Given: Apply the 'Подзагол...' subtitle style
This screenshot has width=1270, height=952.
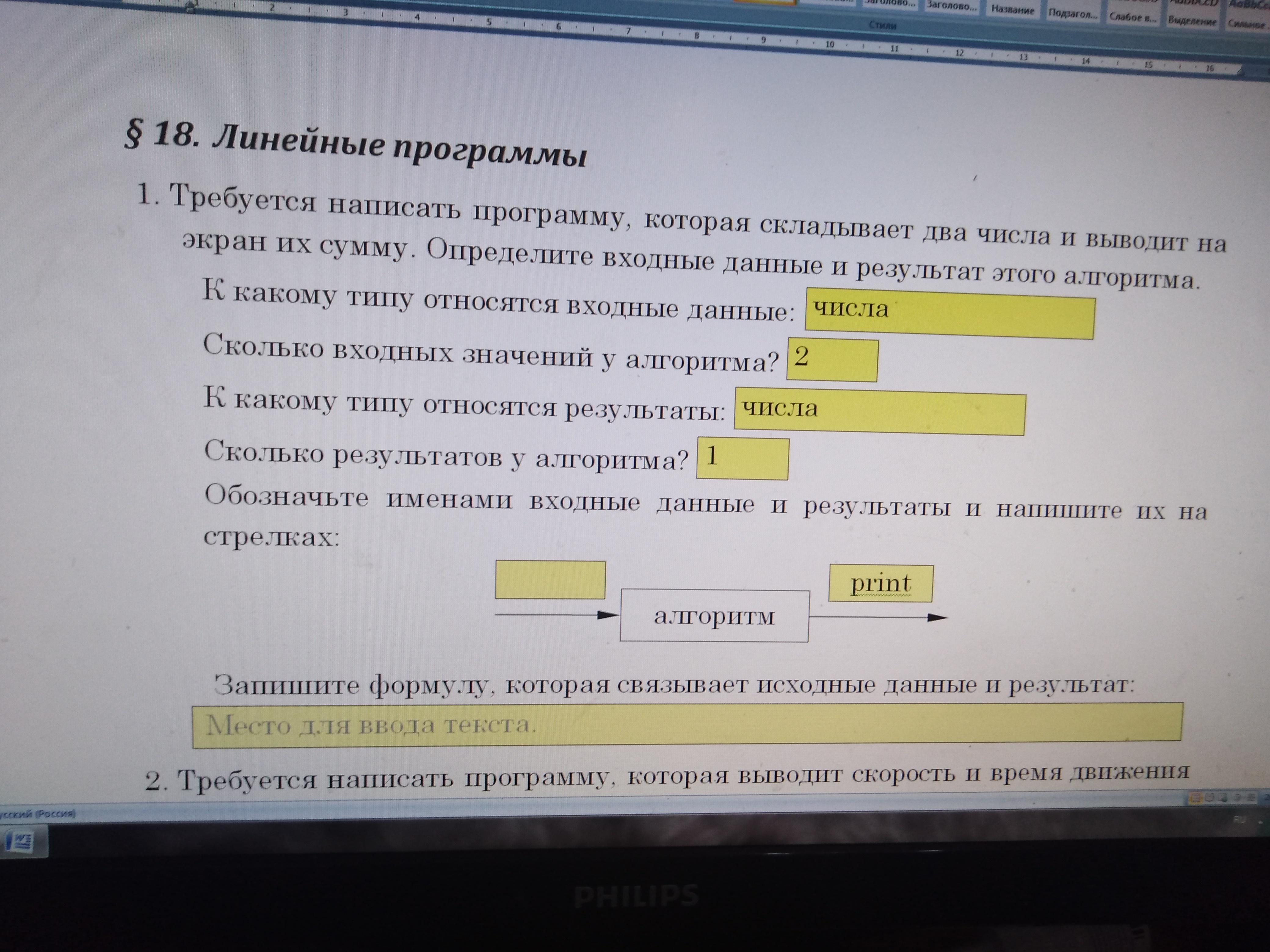Looking at the screenshot, I should [x=1072, y=13].
